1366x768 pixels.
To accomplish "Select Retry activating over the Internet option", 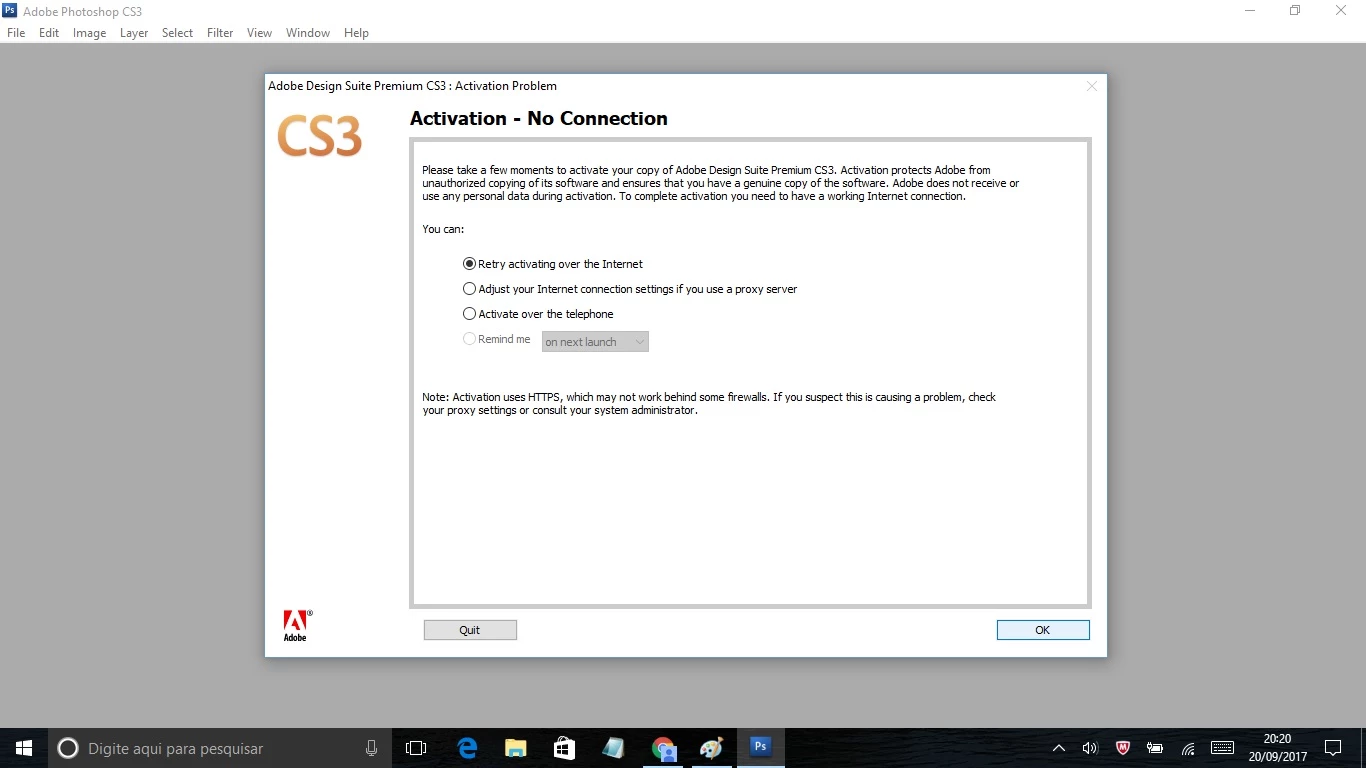I will [x=553, y=264].
